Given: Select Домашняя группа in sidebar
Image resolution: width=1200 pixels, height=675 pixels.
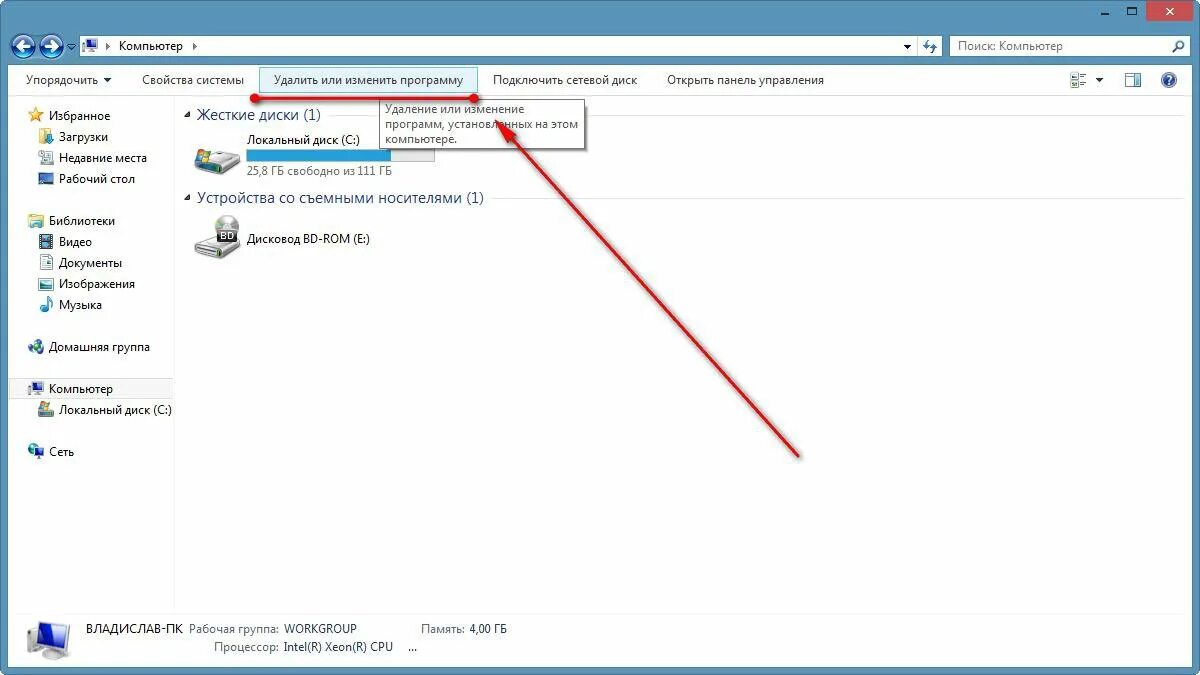Looking at the screenshot, I should tap(99, 347).
